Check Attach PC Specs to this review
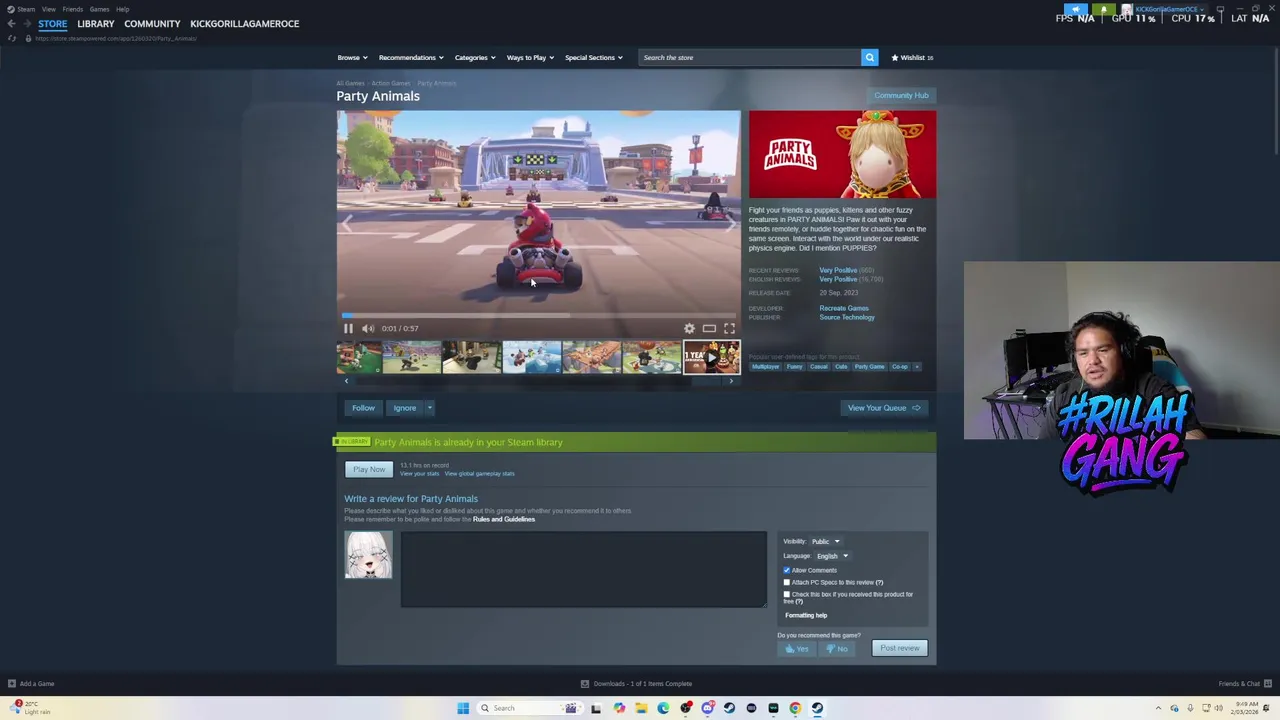Viewport: 1280px width, 720px height. coord(787,582)
